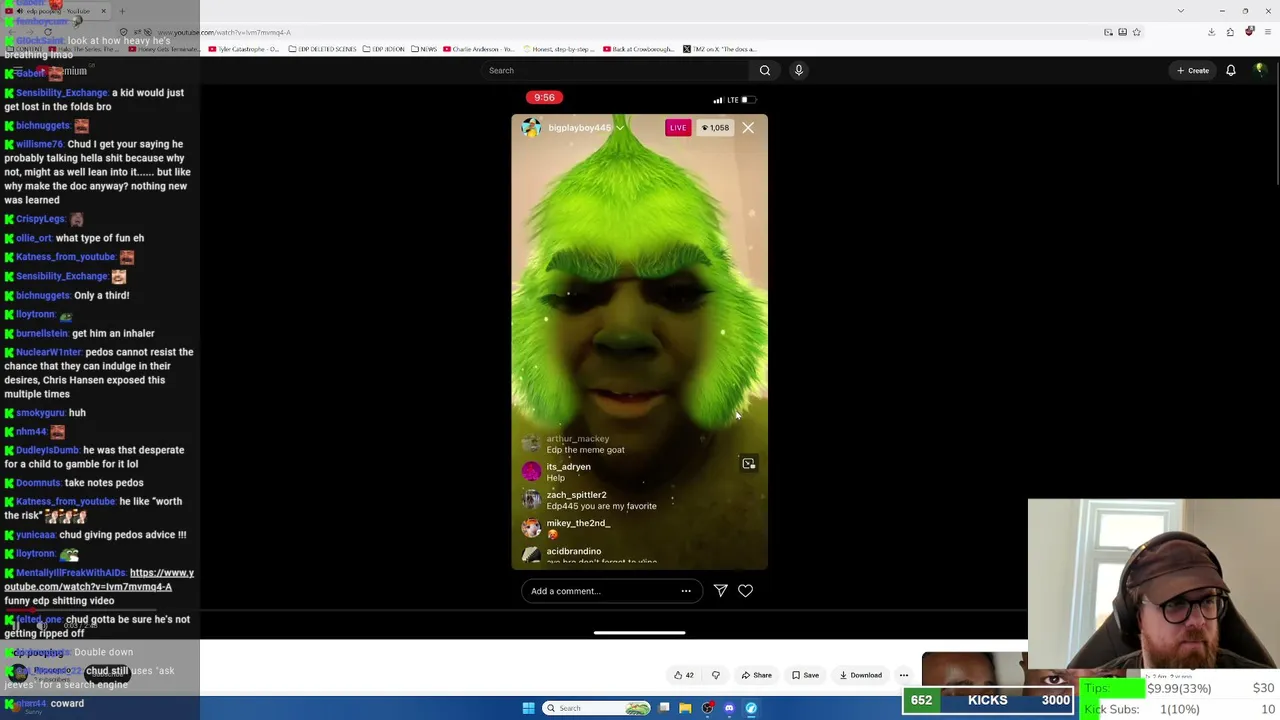Screen dimensions: 1280x720
Task: Open the Honest, step-by-step bookmark
Action: [557, 49]
